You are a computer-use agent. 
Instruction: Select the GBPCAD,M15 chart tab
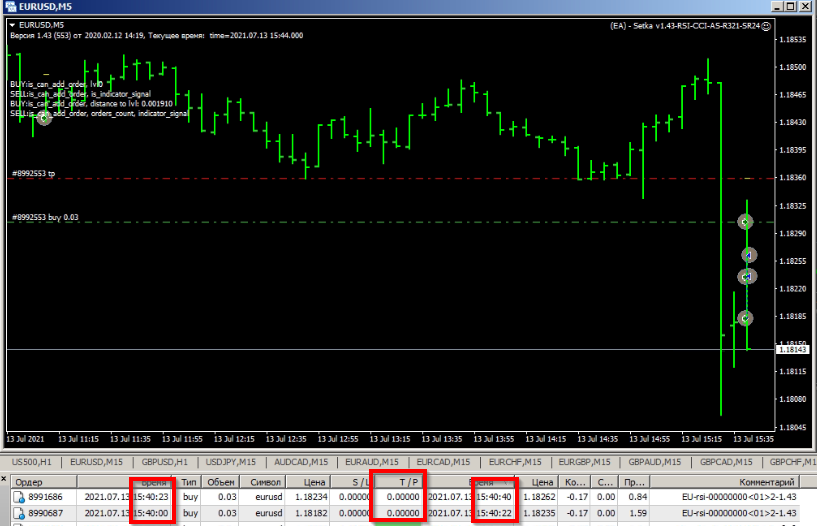(x=726, y=462)
